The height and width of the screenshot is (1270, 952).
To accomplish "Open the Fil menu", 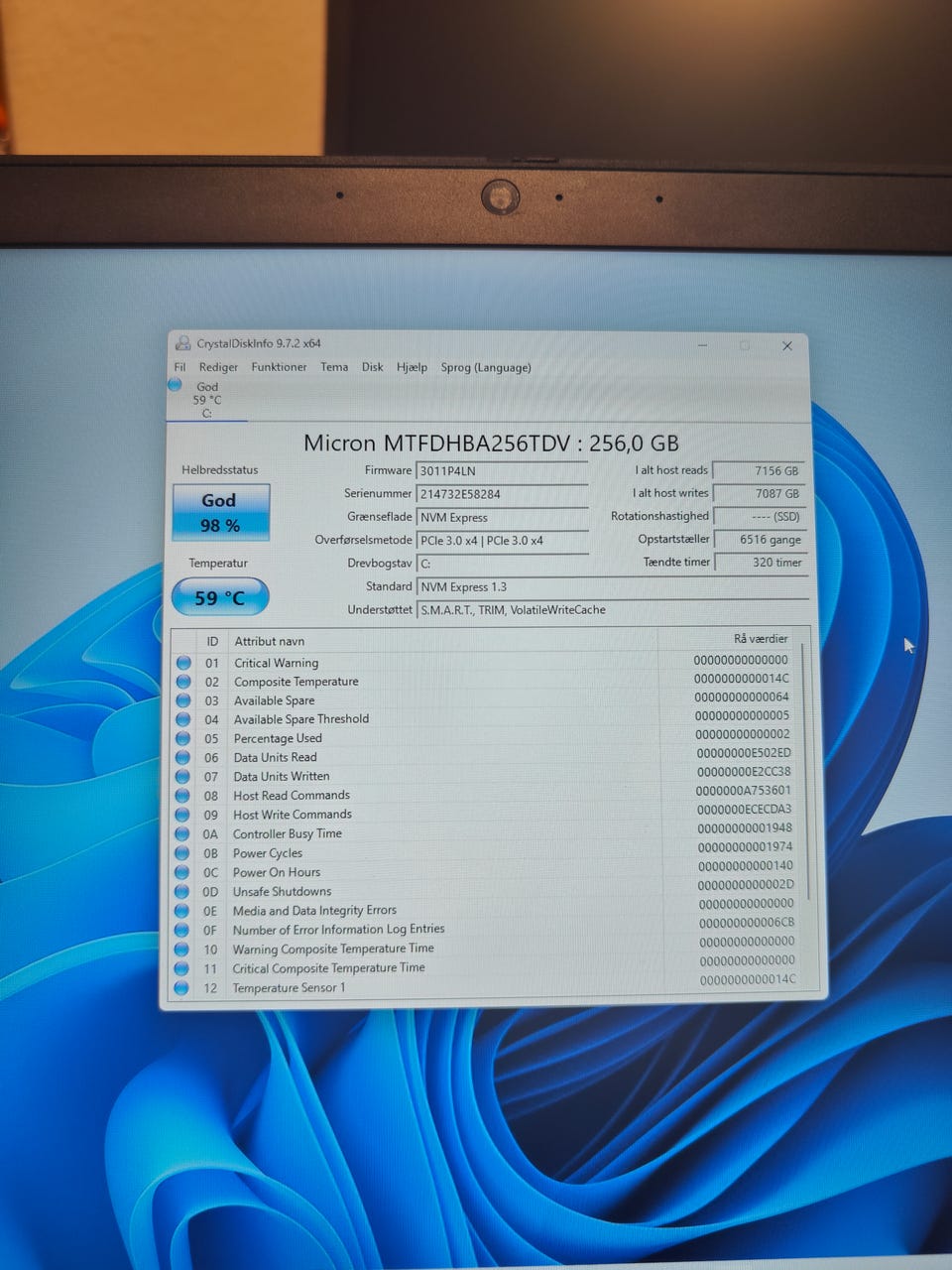I will [x=179, y=367].
